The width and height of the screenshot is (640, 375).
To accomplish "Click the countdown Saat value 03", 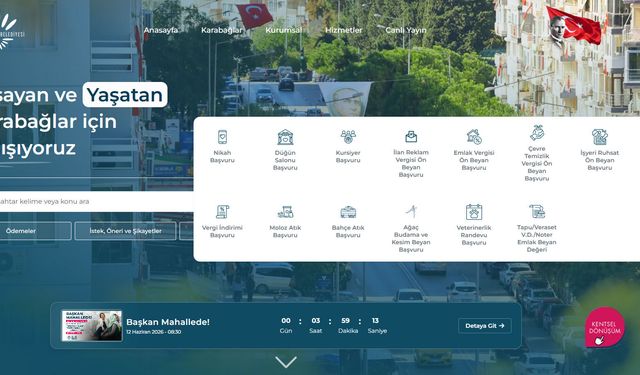I will click(x=316, y=321).
